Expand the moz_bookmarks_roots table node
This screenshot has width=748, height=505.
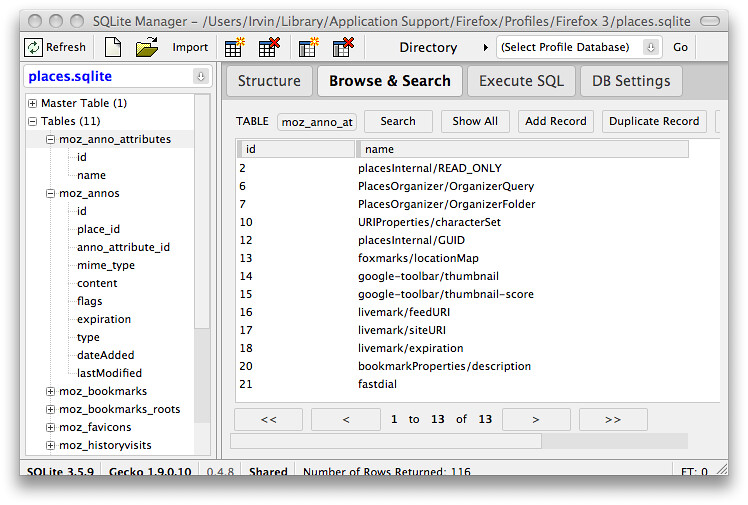tap(50, 409)
